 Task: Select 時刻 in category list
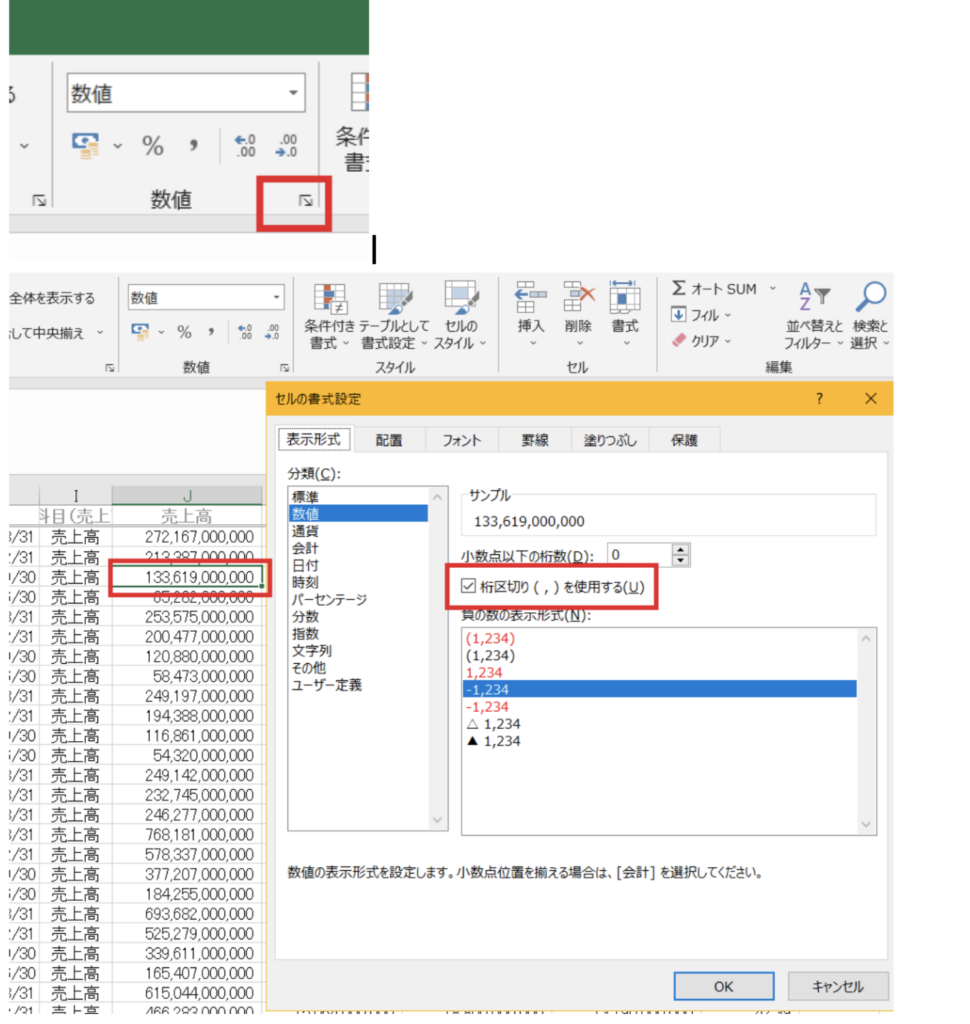[x=358, y=582]
